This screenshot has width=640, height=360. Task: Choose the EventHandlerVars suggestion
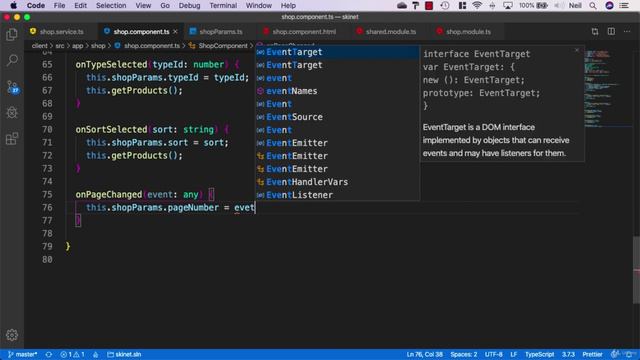coord(337,182)
